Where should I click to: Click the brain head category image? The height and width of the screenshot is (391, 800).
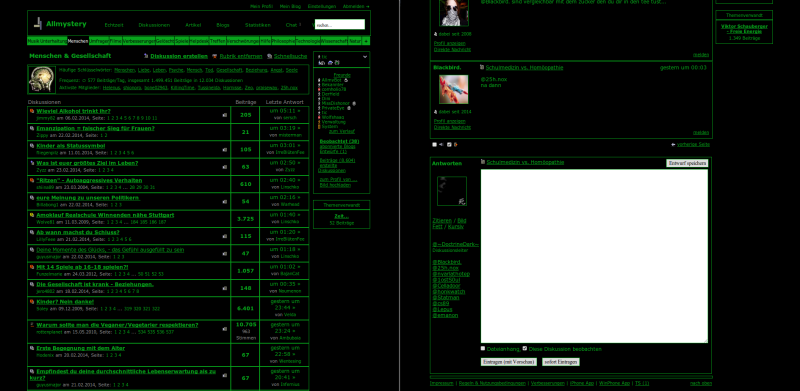[x=42, y=80]
